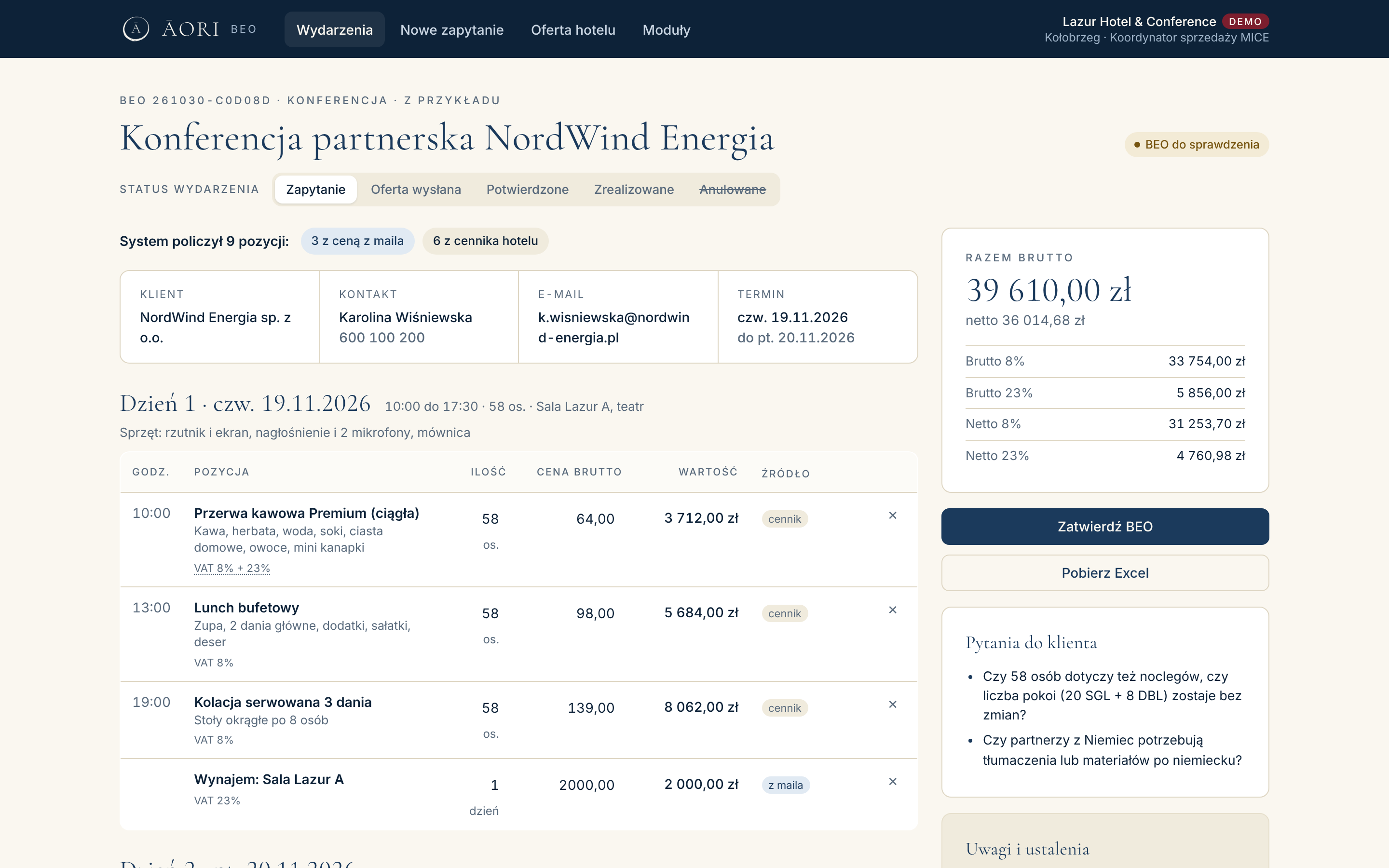Remove the Lunch bufetowy row
Image resolution: width=1389 pixels, height=868 pixels.
pyautogui.click(x=893, y=610)
